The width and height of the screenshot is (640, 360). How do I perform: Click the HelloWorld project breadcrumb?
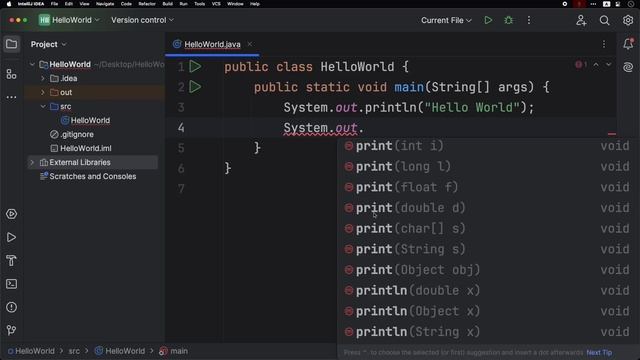coord(31,351)
